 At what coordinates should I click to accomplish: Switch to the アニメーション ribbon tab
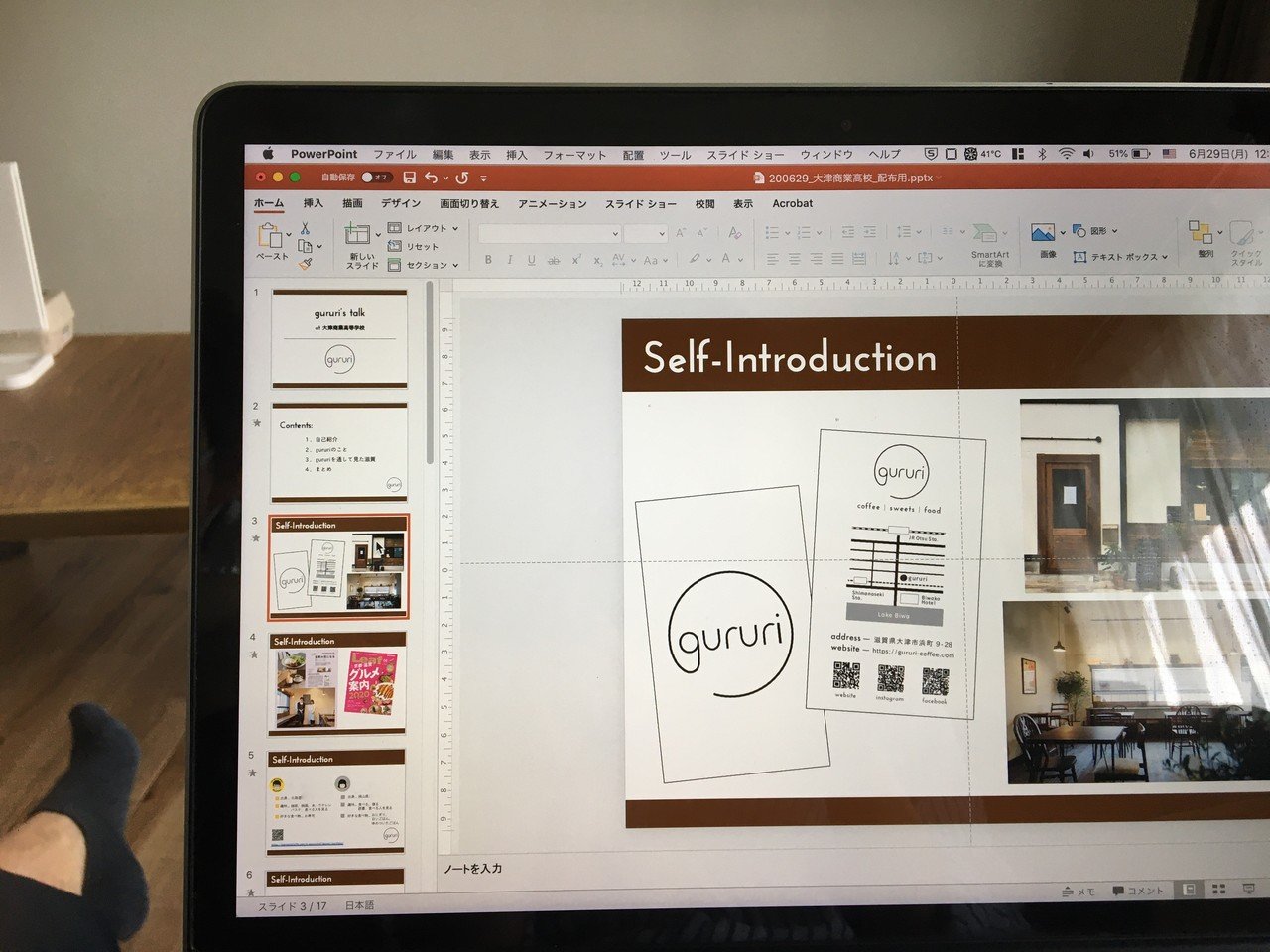pyautogui.click(x=553, y=204)
